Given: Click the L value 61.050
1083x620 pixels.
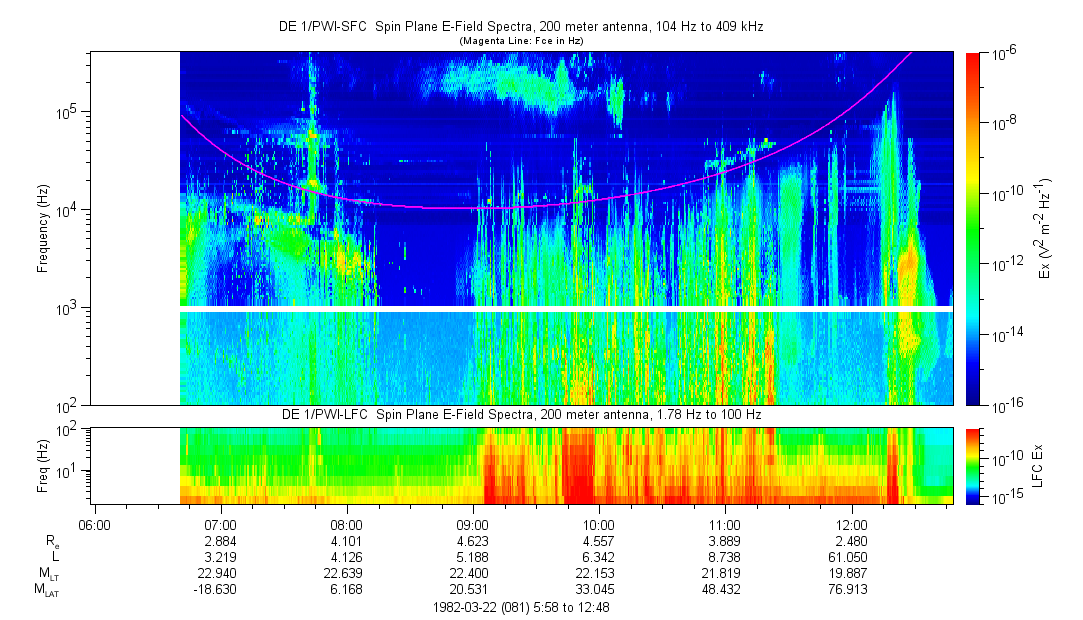Looking at the screenshot, I should tap(851, 556).
